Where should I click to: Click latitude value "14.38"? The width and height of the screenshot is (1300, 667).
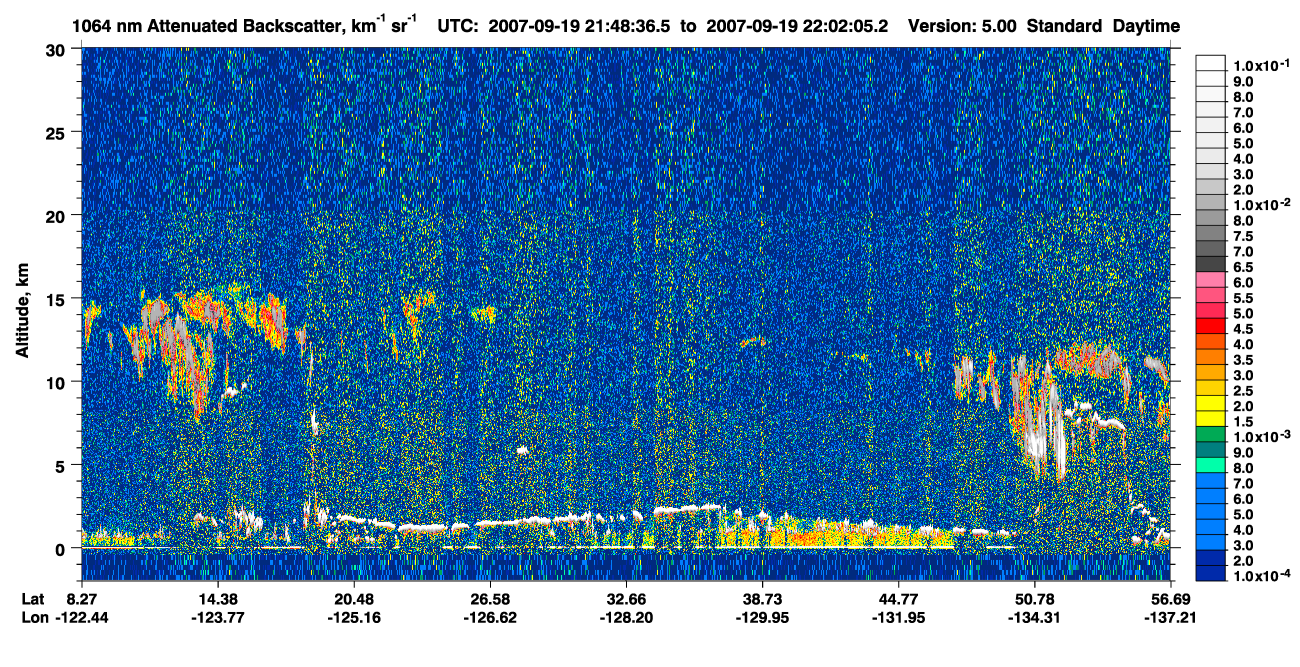point(217,598)
